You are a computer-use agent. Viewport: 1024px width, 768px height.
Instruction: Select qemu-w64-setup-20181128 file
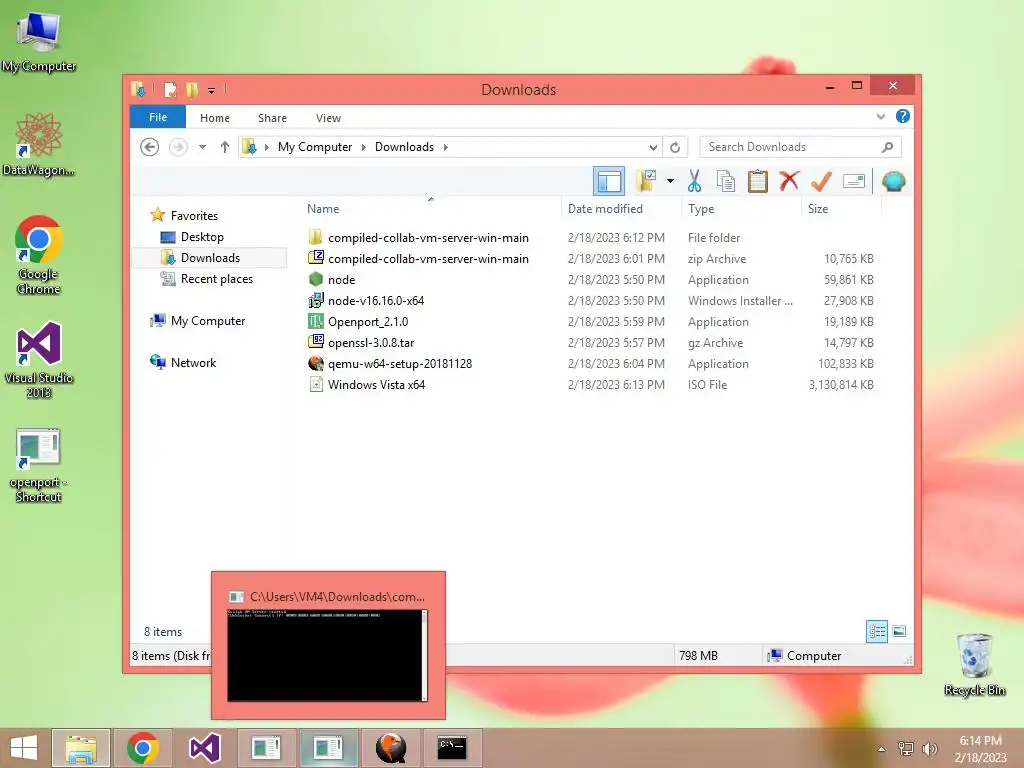tap(590, 363)
